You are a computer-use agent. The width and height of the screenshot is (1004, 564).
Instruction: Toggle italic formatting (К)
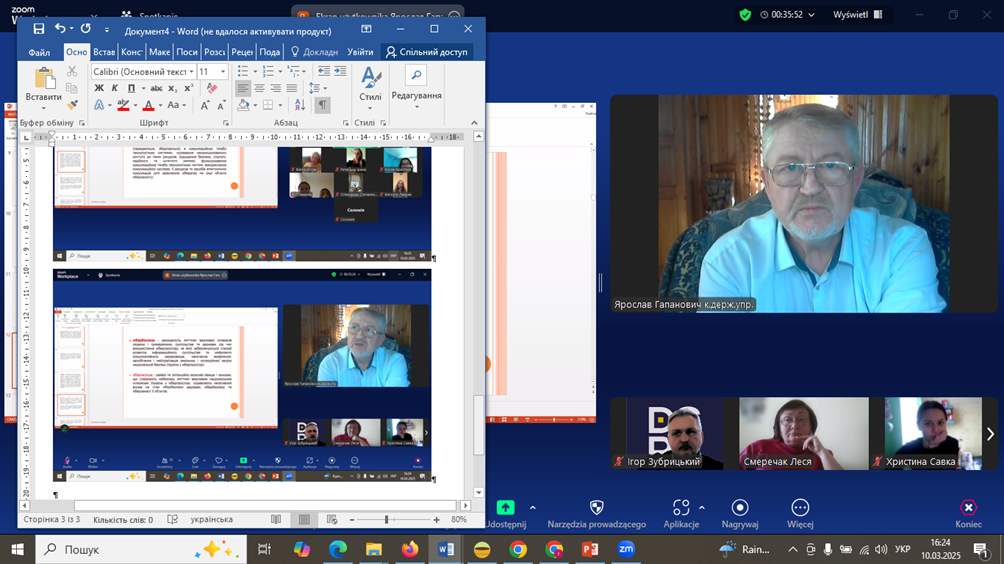click(114, 88)
